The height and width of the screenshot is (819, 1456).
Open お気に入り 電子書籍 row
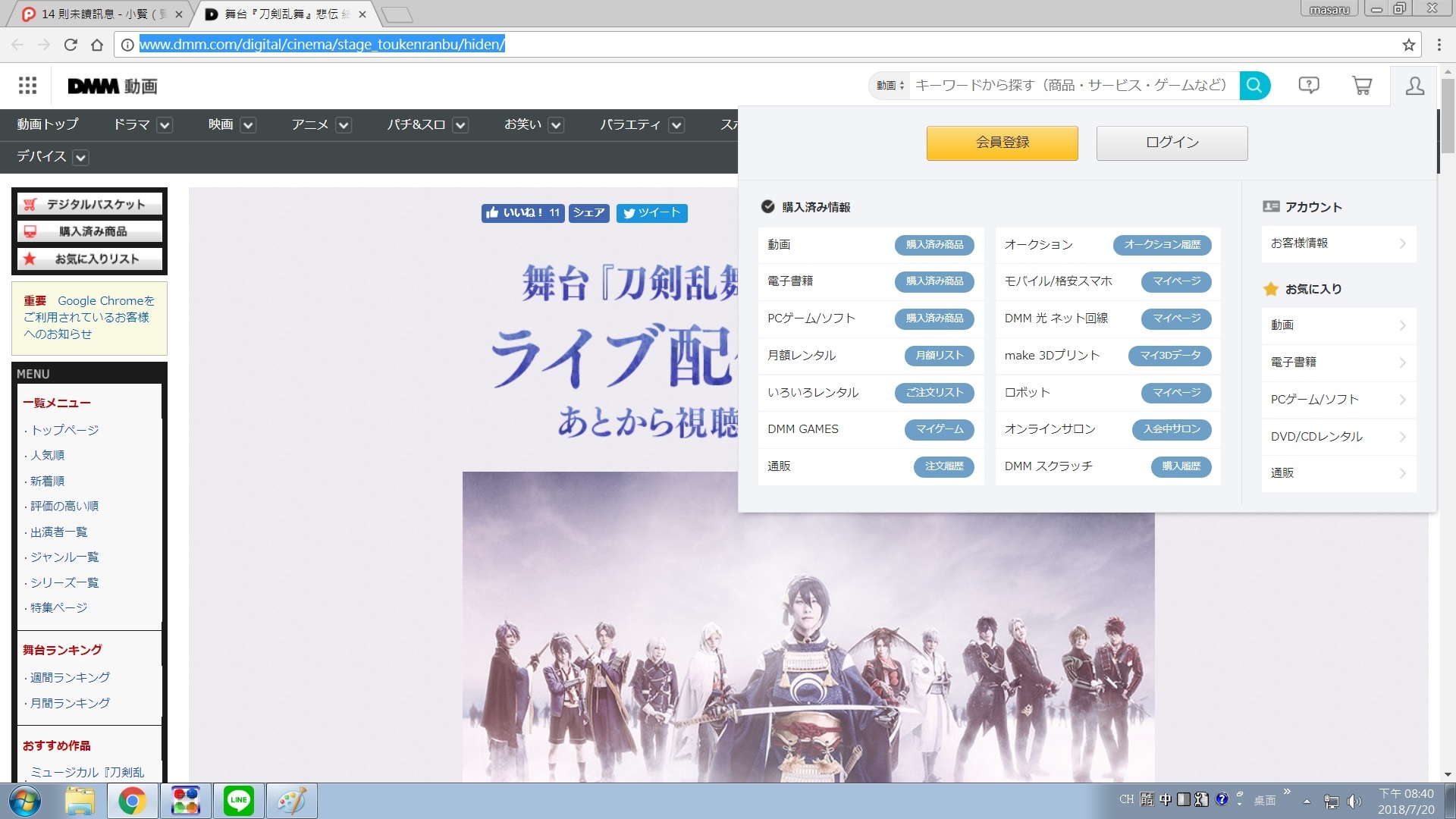pos(1338,362)
